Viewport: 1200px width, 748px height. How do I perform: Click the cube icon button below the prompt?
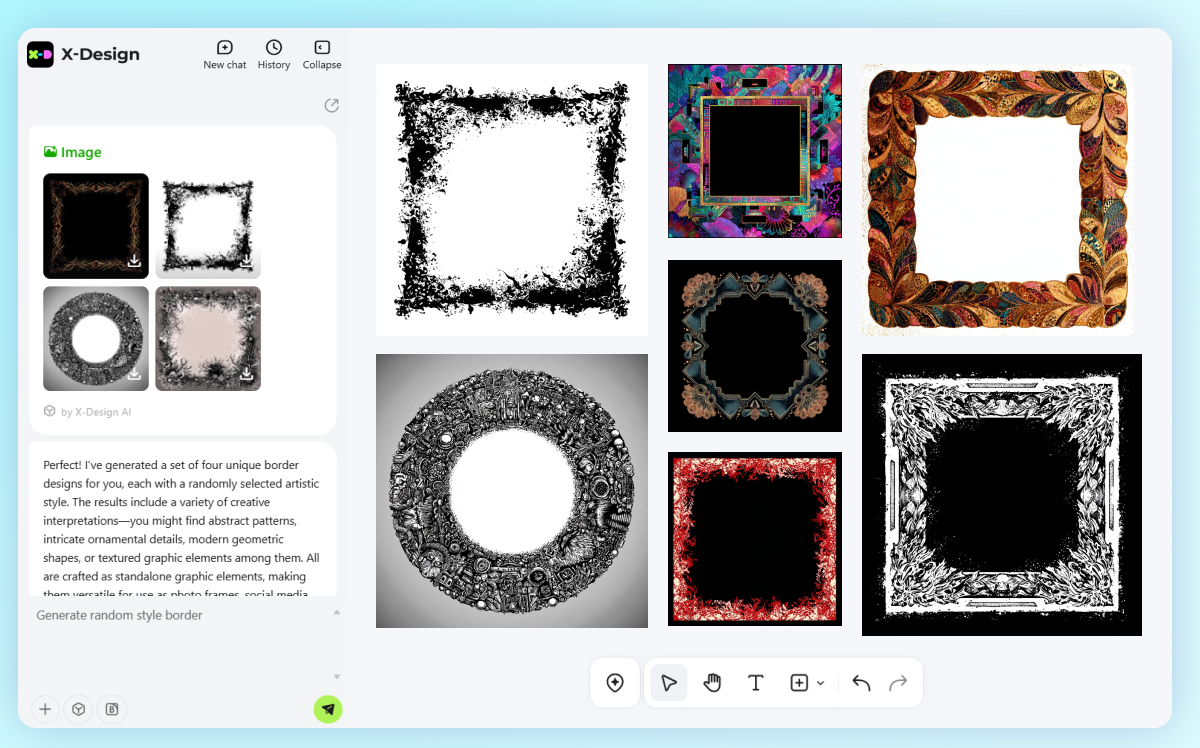click(x=78, y=709)
